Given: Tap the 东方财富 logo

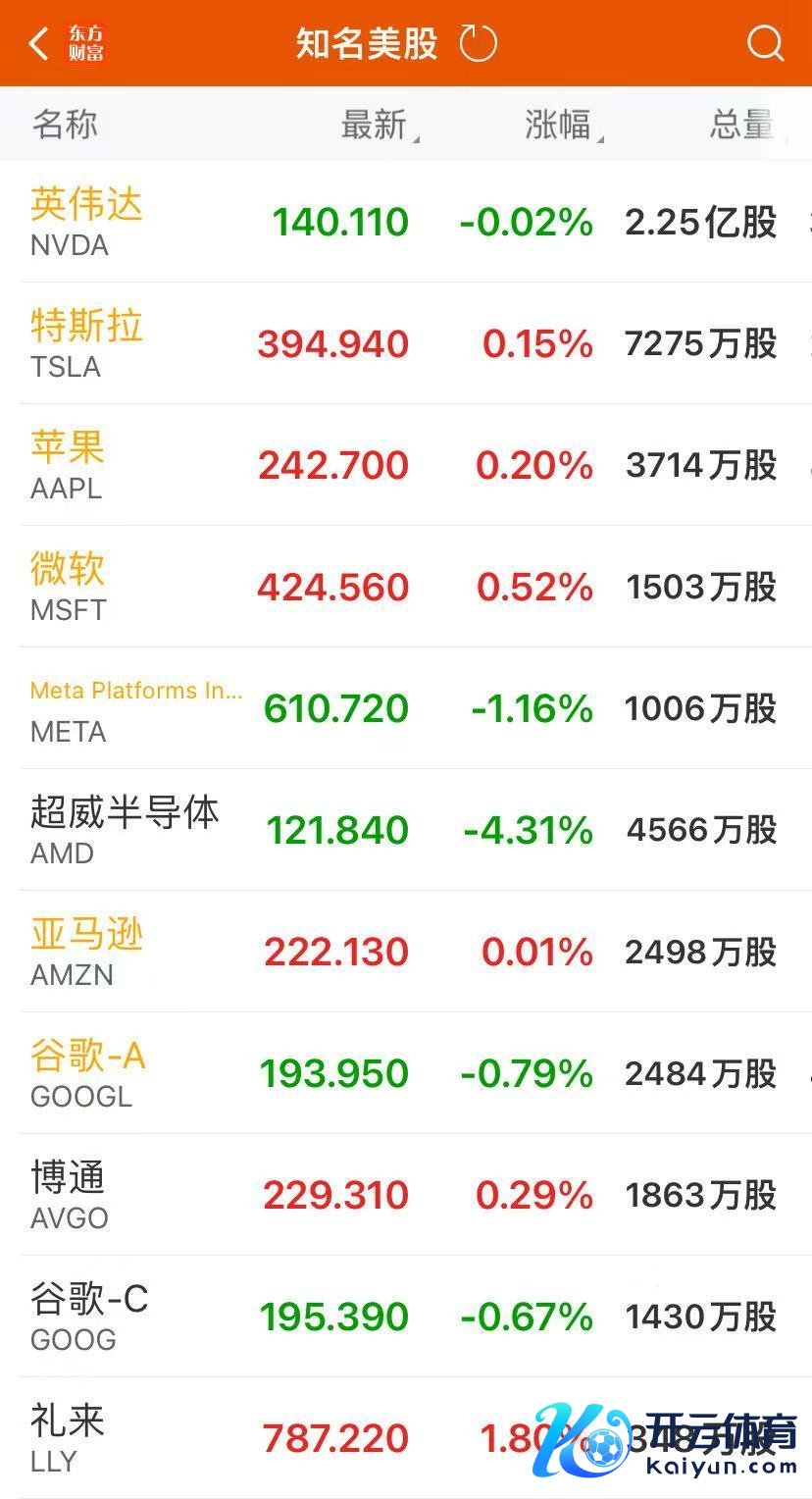Looking at the screenshot, I should 86,43.
